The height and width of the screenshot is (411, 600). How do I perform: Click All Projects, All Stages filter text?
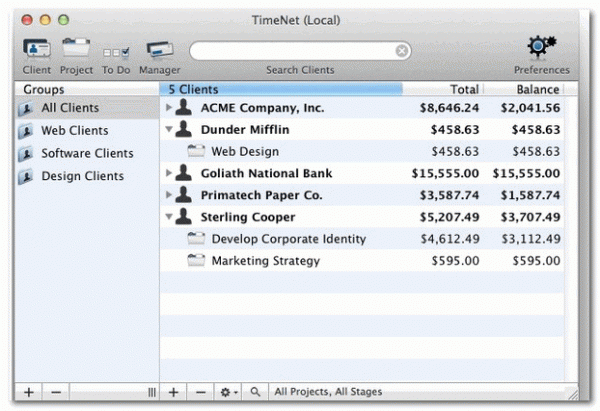(x=328, y=392)
